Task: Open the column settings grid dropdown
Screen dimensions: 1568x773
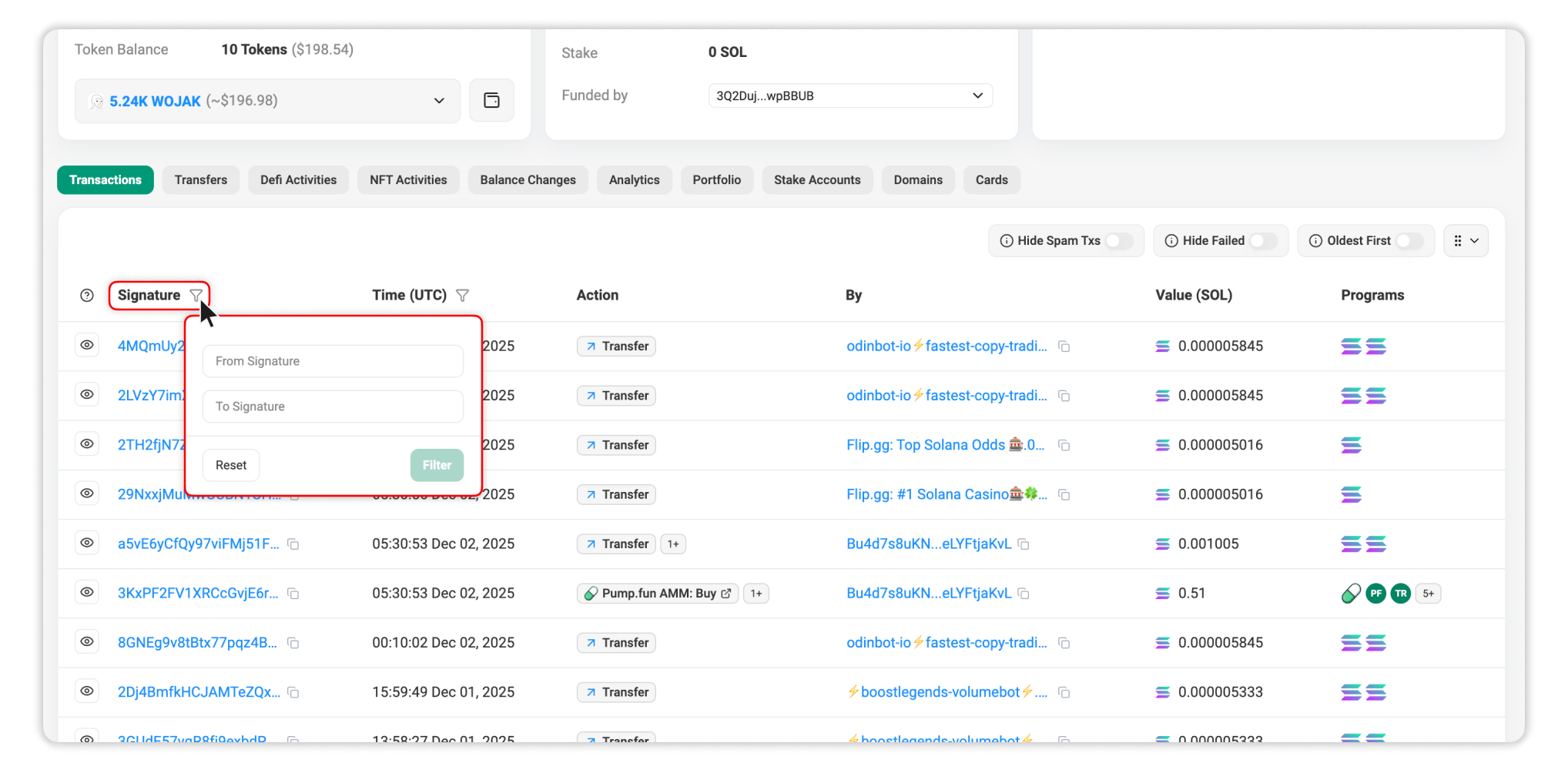Action: (1466, 241)
